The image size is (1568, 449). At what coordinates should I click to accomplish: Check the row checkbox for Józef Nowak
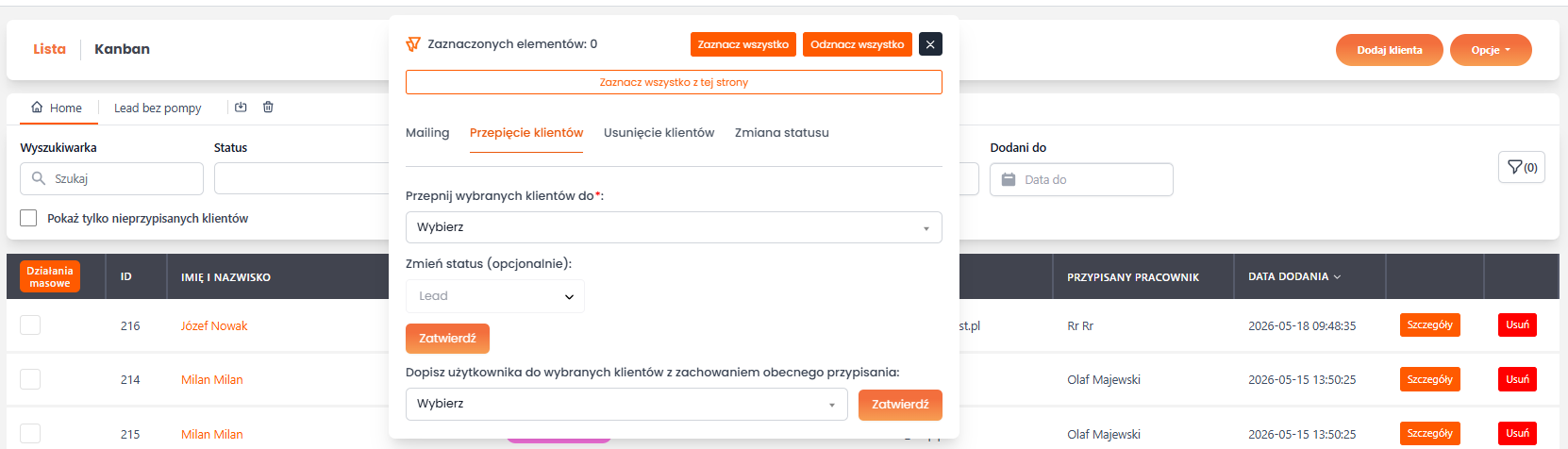pyautogui.click(x=30, y=325)
